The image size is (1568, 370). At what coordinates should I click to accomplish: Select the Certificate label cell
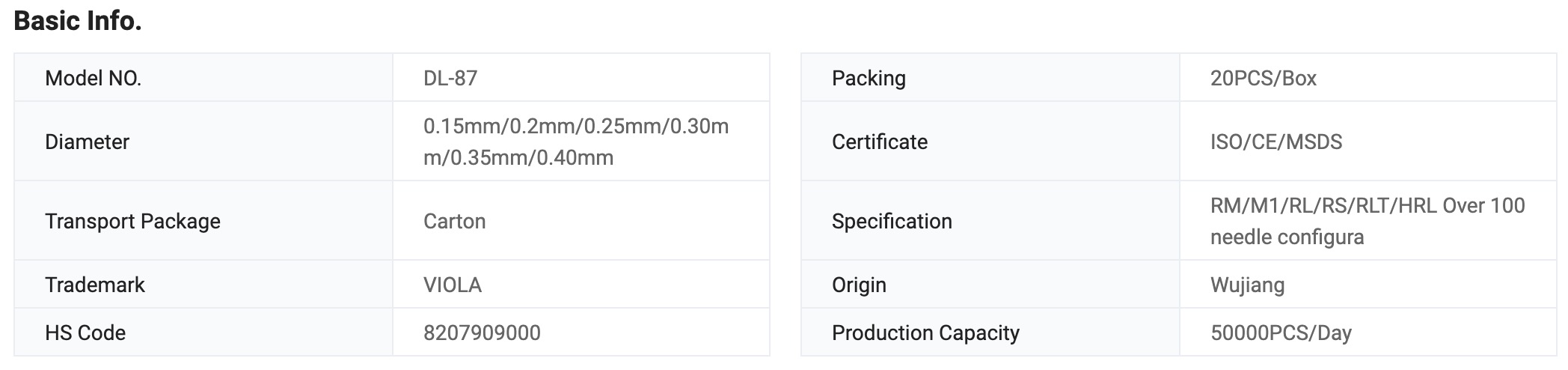click(880, 142)
